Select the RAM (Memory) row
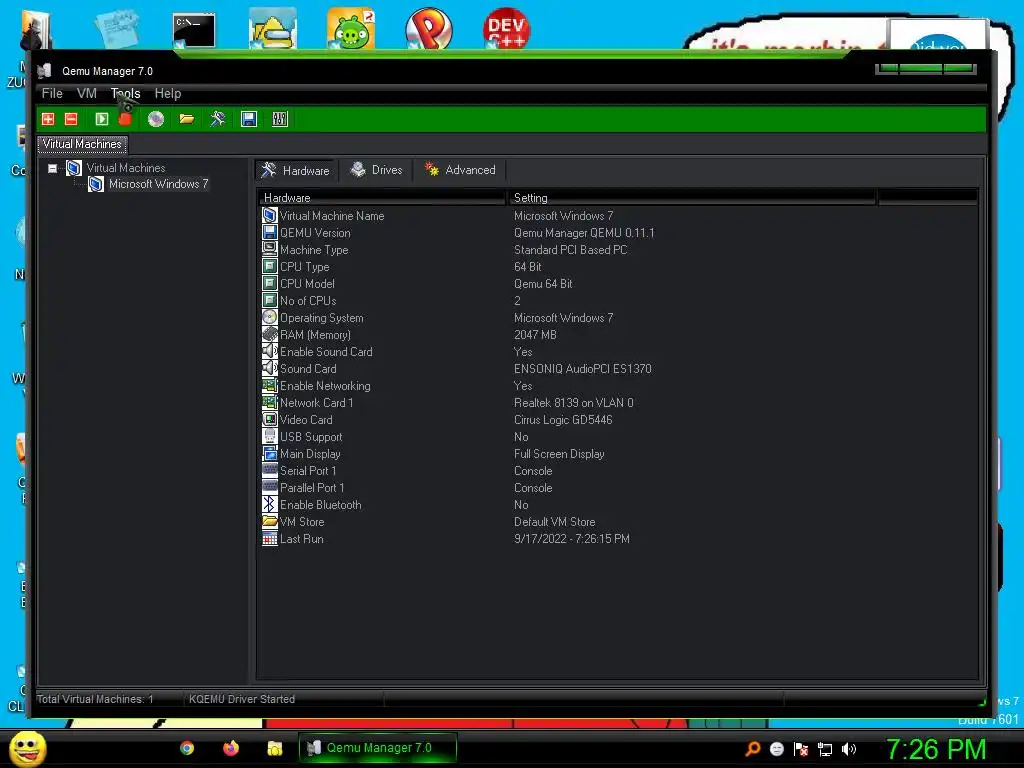 (618, 334)
